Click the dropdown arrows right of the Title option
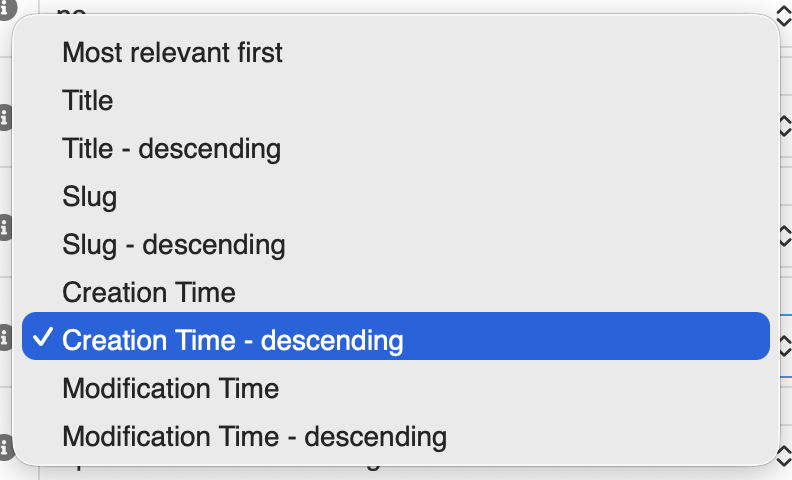The width and height of the screenshot is (792, 480). [784, 125]
